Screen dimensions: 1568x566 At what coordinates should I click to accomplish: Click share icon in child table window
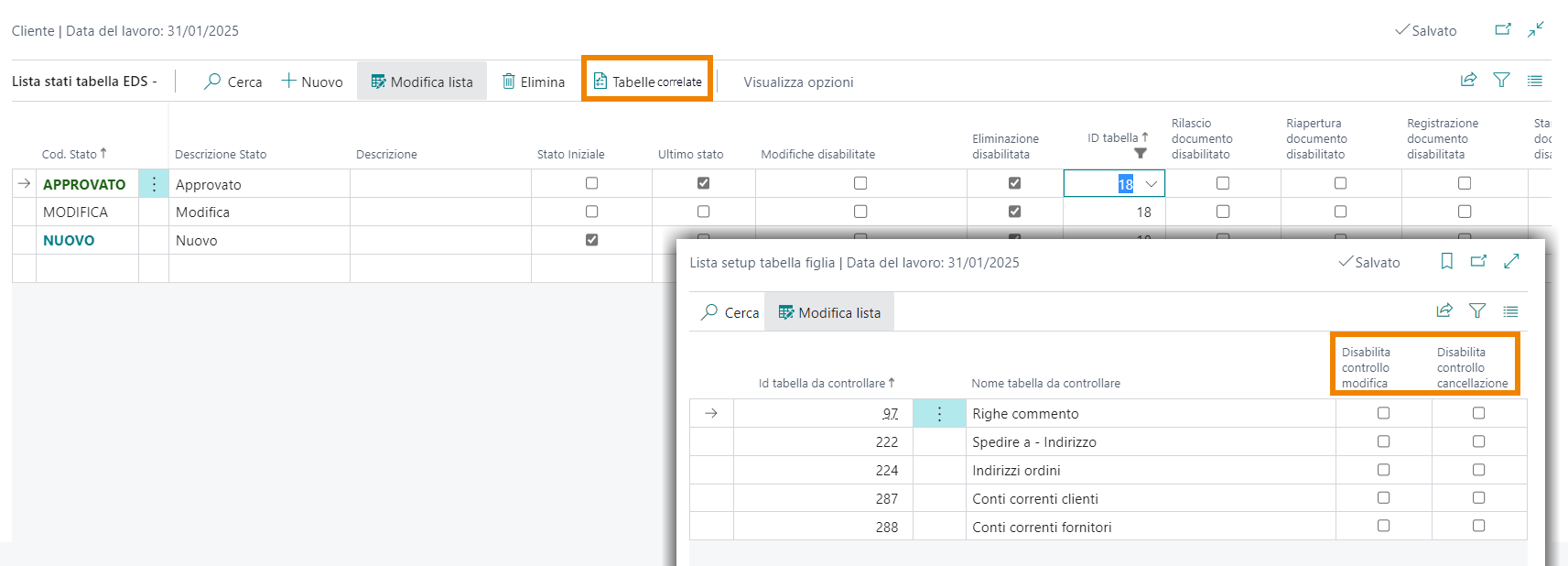(x=1444, y=310)
